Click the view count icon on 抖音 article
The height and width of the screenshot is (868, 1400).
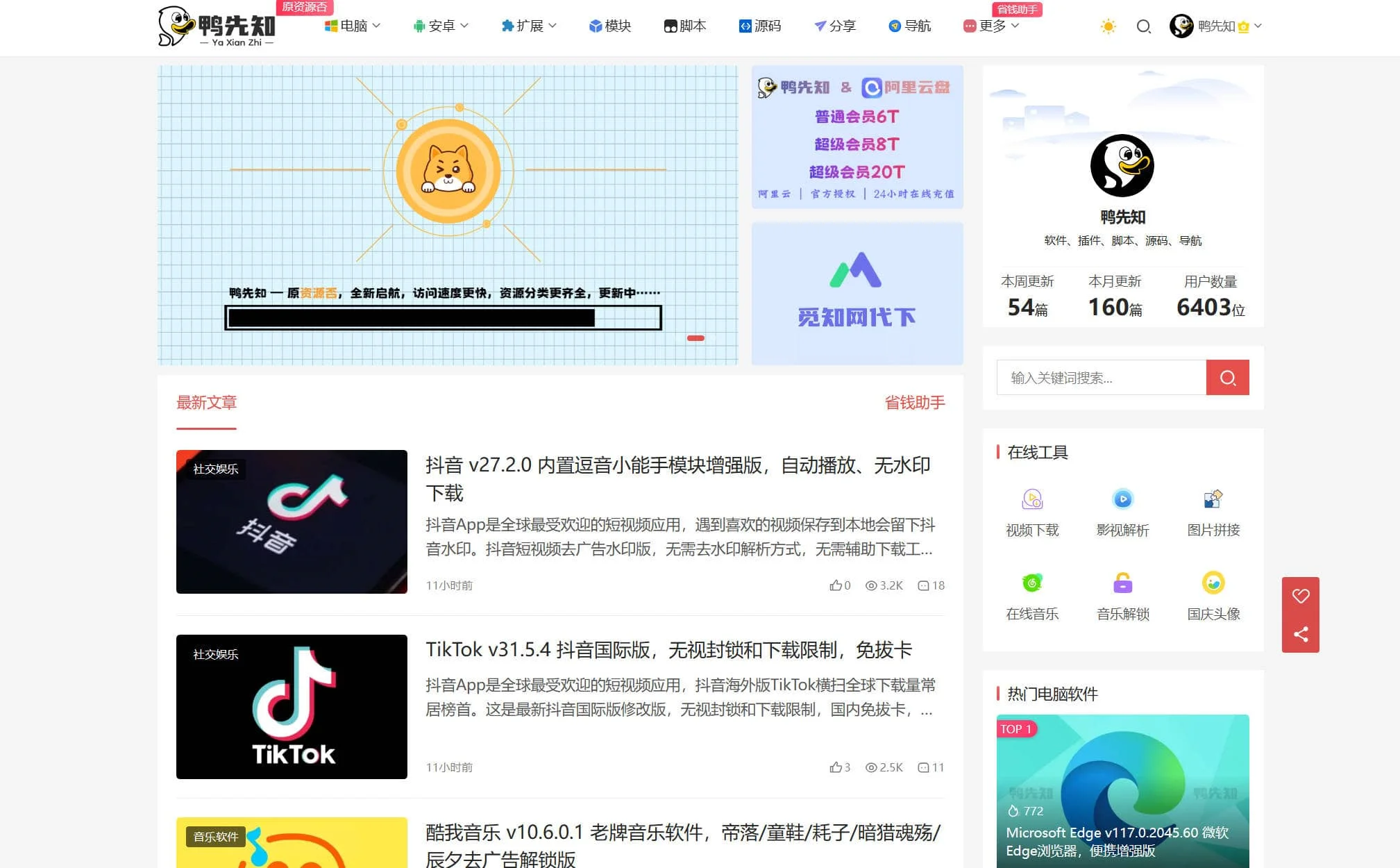[x=871, y=585]
